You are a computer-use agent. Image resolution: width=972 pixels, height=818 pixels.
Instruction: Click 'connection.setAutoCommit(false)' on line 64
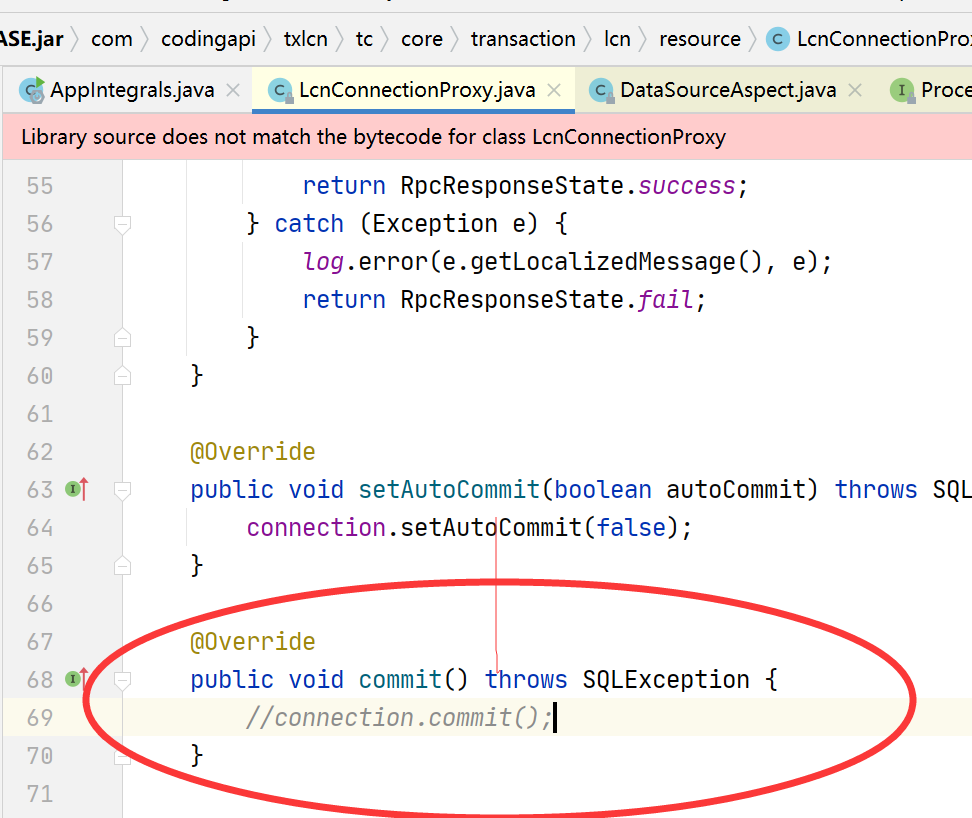pyautogui.click(x=462, y=528)
